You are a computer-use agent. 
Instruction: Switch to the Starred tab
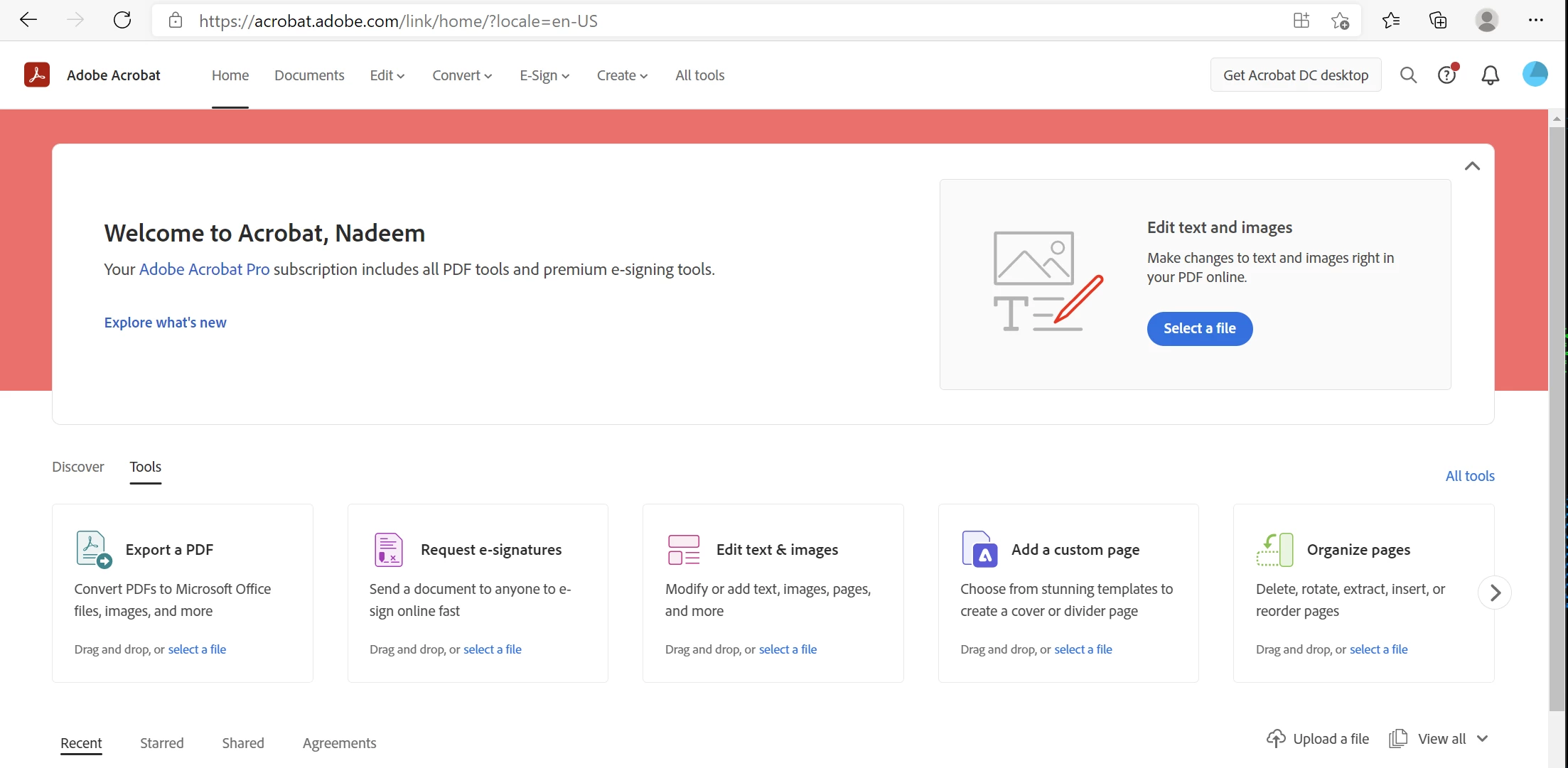161,742
